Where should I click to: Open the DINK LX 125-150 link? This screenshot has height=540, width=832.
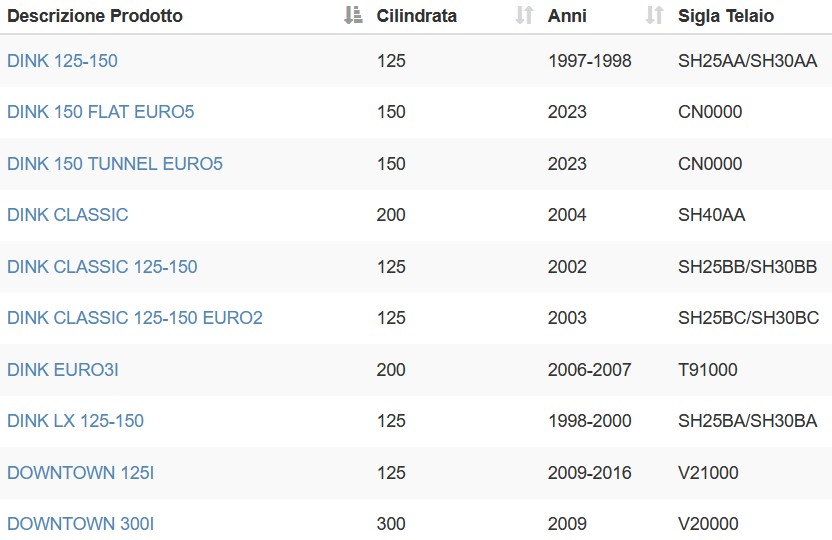point(75,421)
